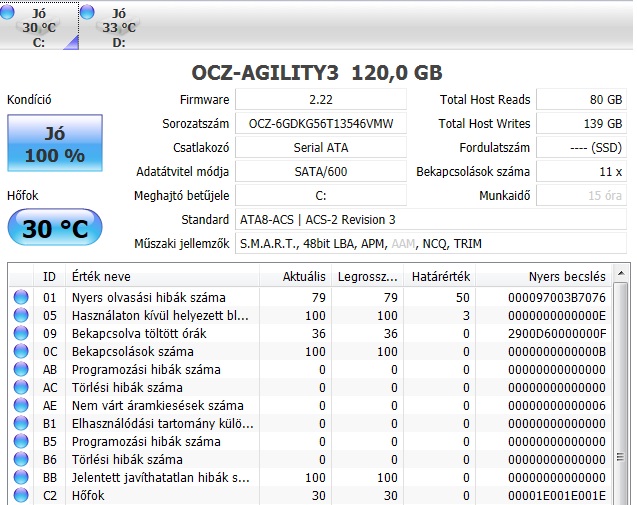Select row Elhasználódási tartomány külö...
Screen dimensions: 637x505
tap(310, 423)
